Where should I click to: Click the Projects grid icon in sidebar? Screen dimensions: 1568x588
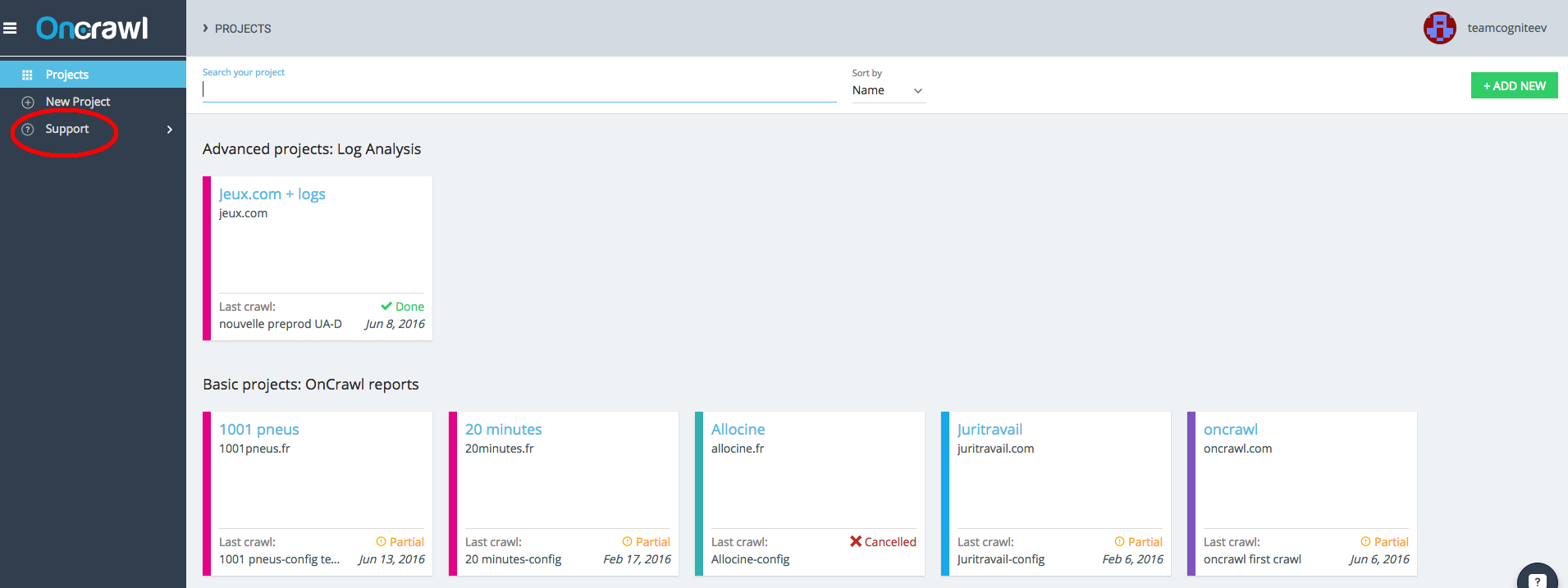point(27,75)
